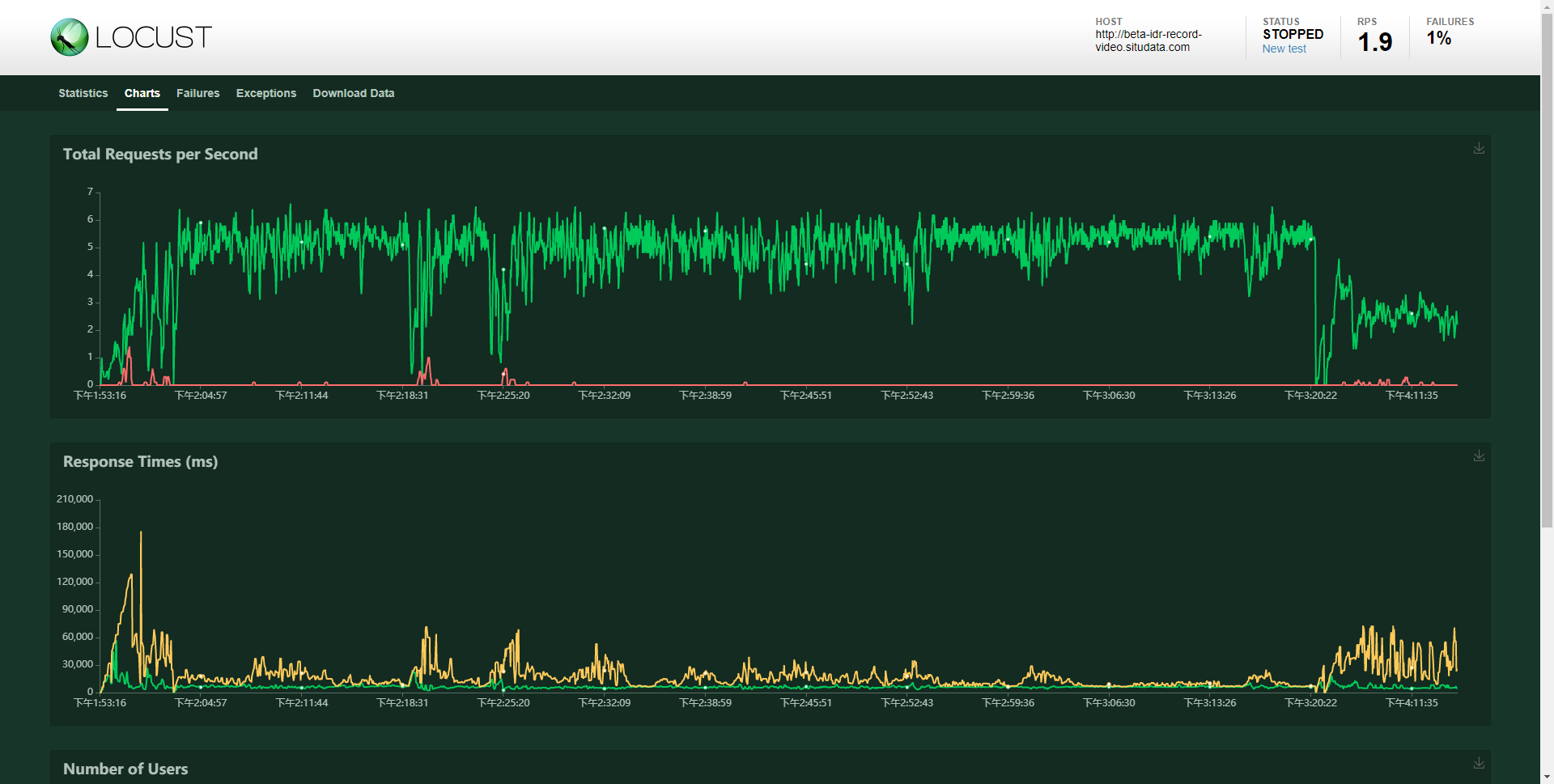The image size is (1554, 784).
Task: Open the Statistics tab
Action: (x=83, y=93)
